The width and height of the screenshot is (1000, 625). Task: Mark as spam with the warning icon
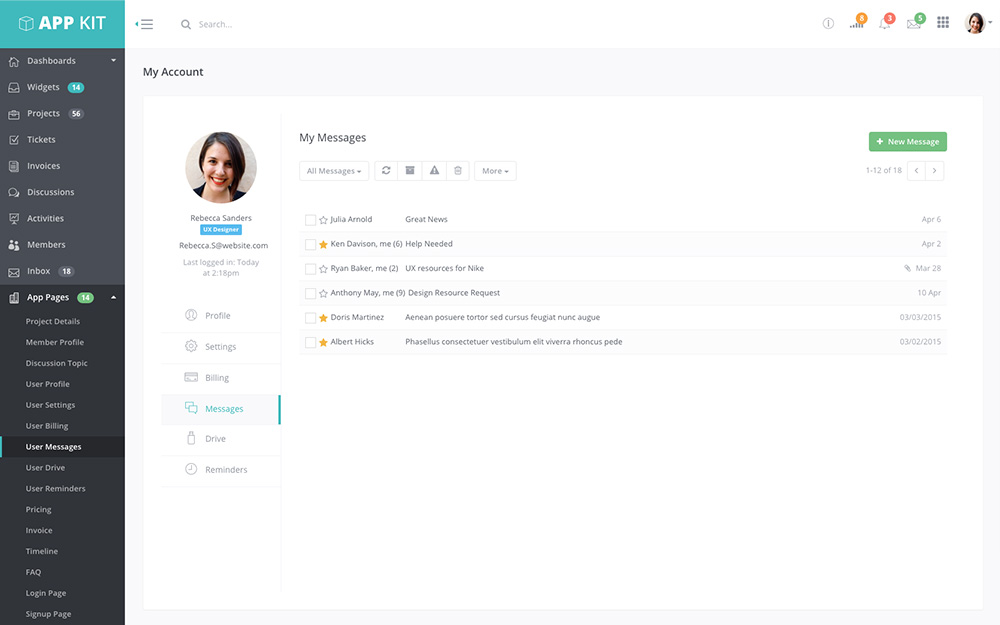434,171
